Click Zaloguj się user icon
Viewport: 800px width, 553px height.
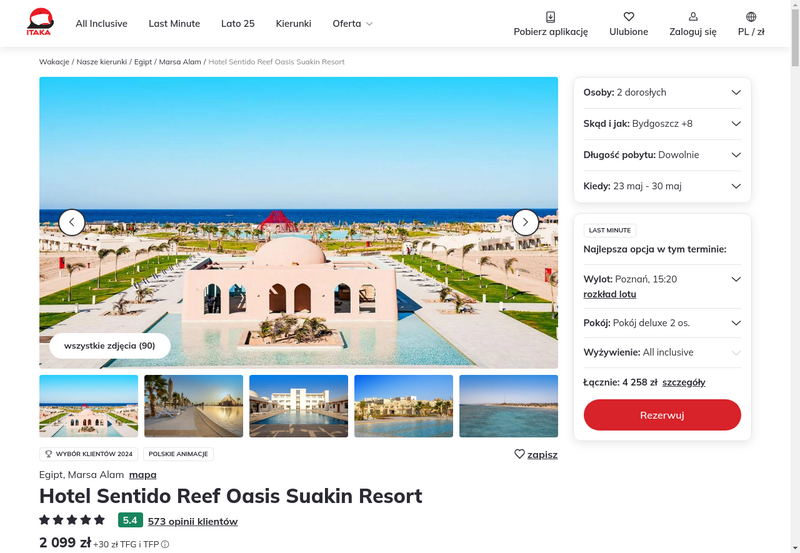(x=693, y=17)
